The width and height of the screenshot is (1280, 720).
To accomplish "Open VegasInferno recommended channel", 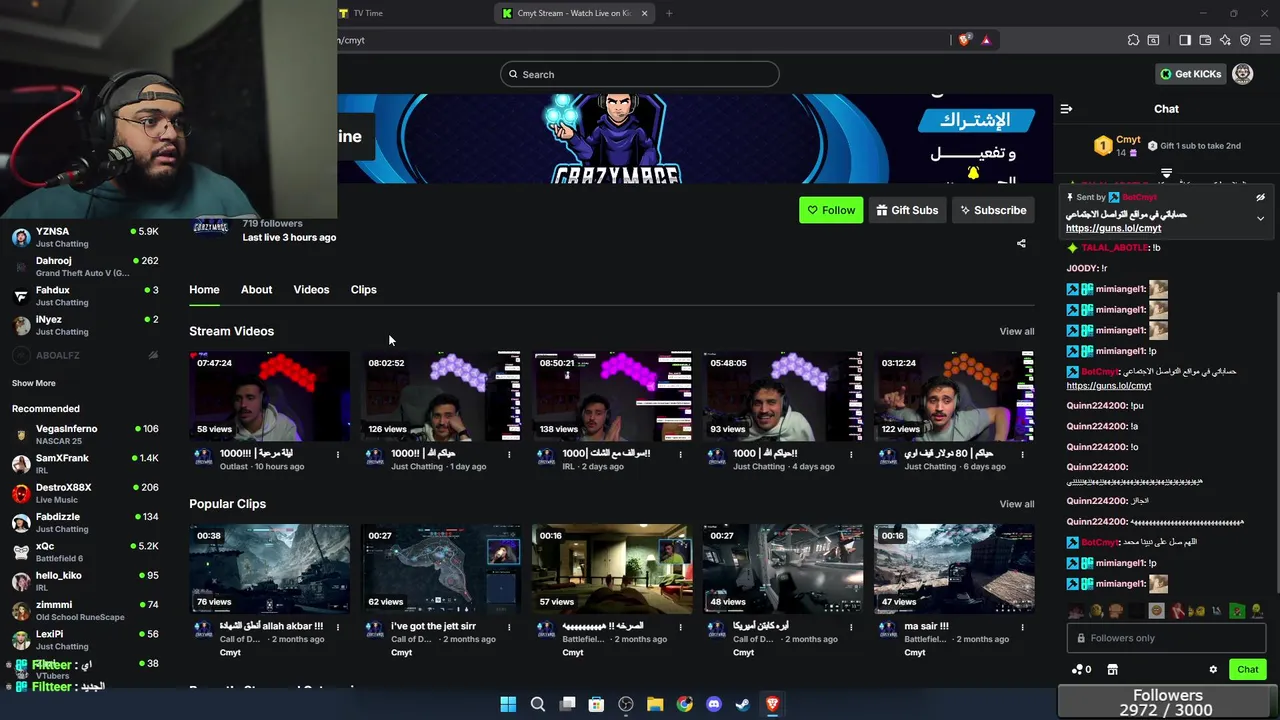I will click(x=85, y=434).
